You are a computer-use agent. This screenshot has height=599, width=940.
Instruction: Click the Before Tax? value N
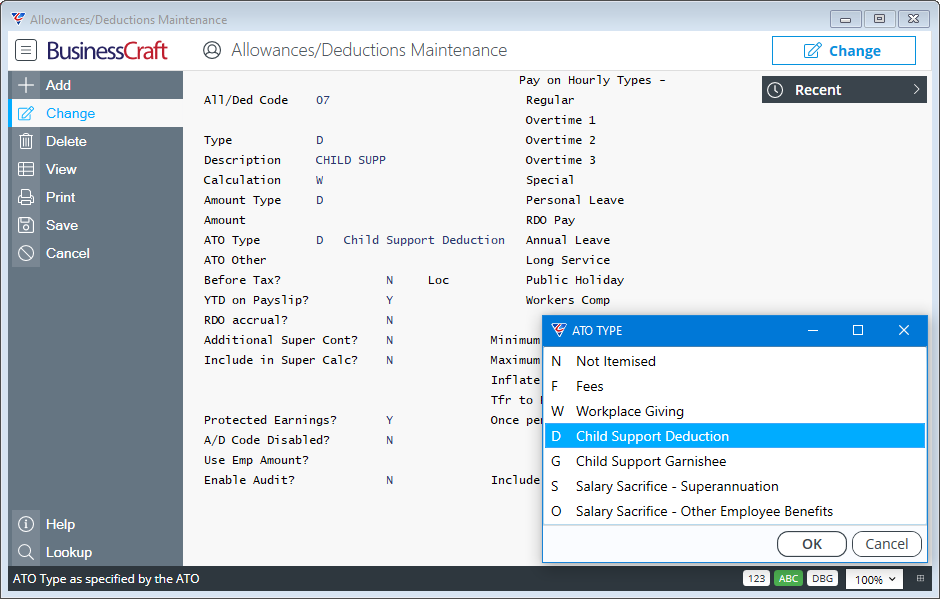tap(390, 280)
